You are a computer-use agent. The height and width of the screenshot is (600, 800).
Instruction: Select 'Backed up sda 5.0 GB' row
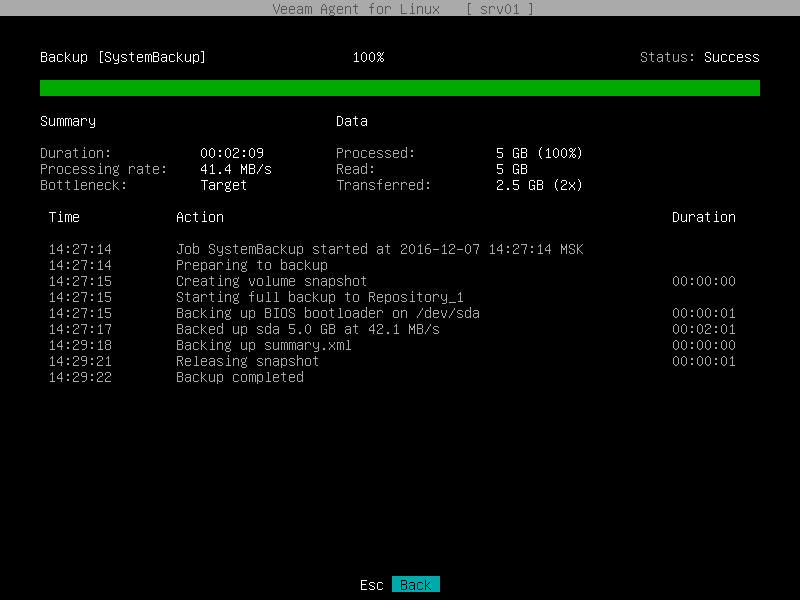392,329
